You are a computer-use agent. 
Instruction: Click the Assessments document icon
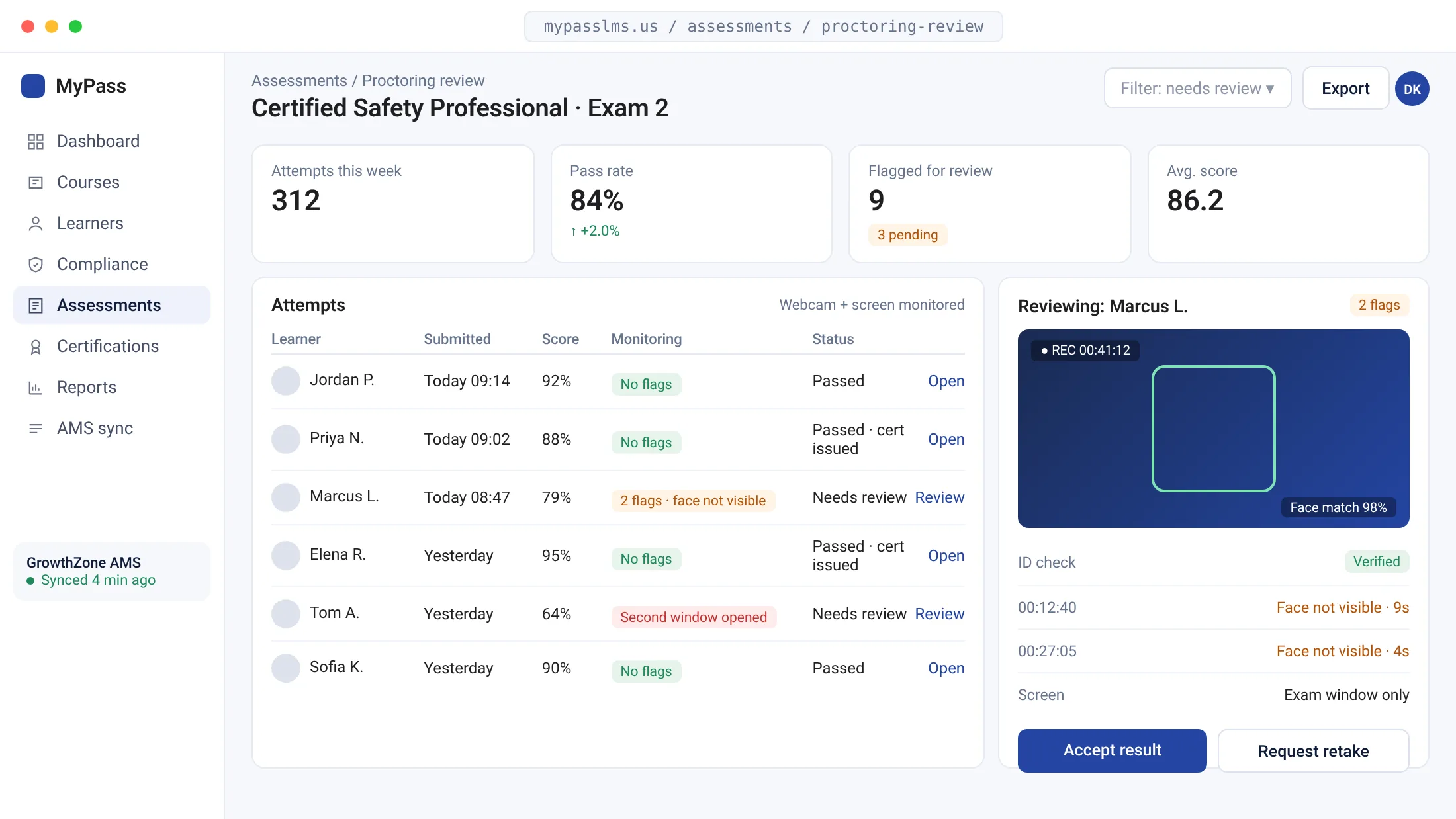click(36, 306)
